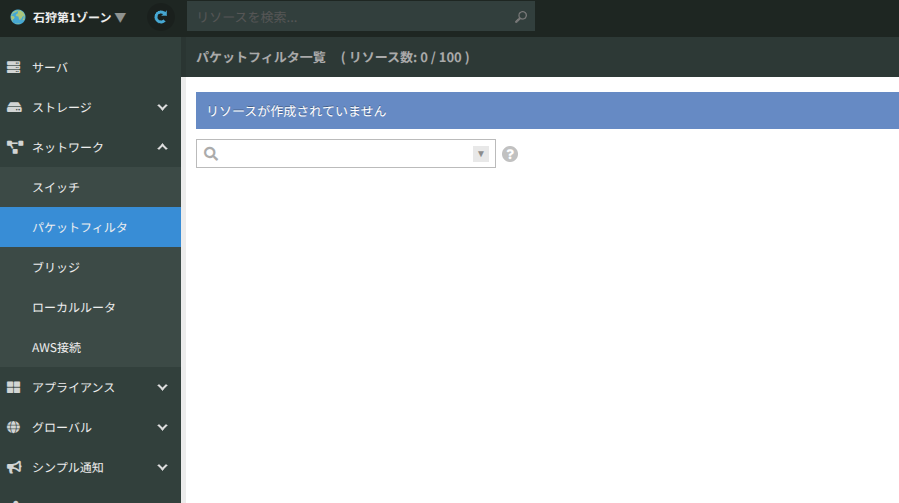Click the globe icon beside 石狩第1ゾーン
This screenshot has width=899, height=503.
pos(18,17)
